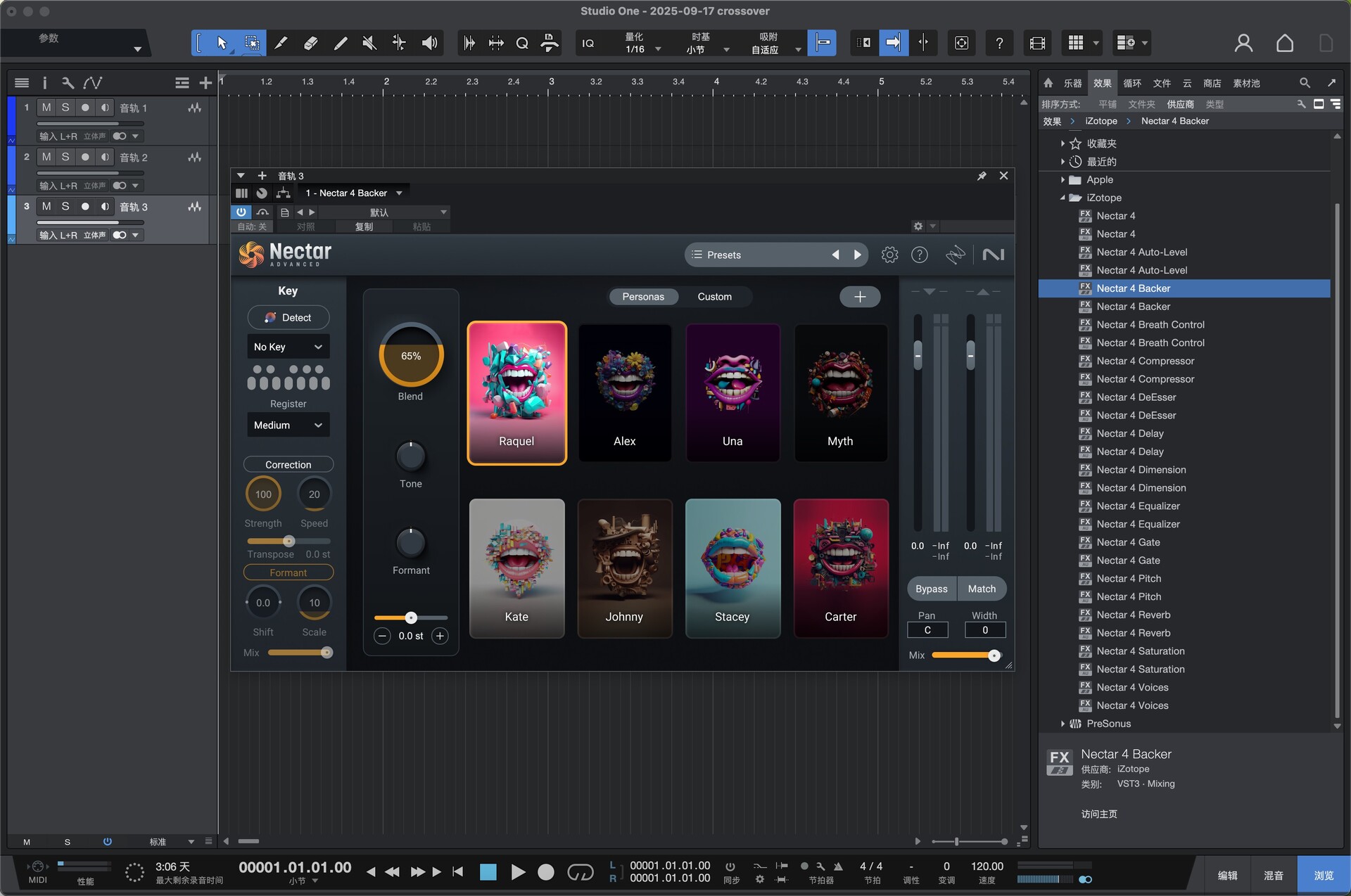
Task: Open Nectar settings gear
Action: pos(889,255)
